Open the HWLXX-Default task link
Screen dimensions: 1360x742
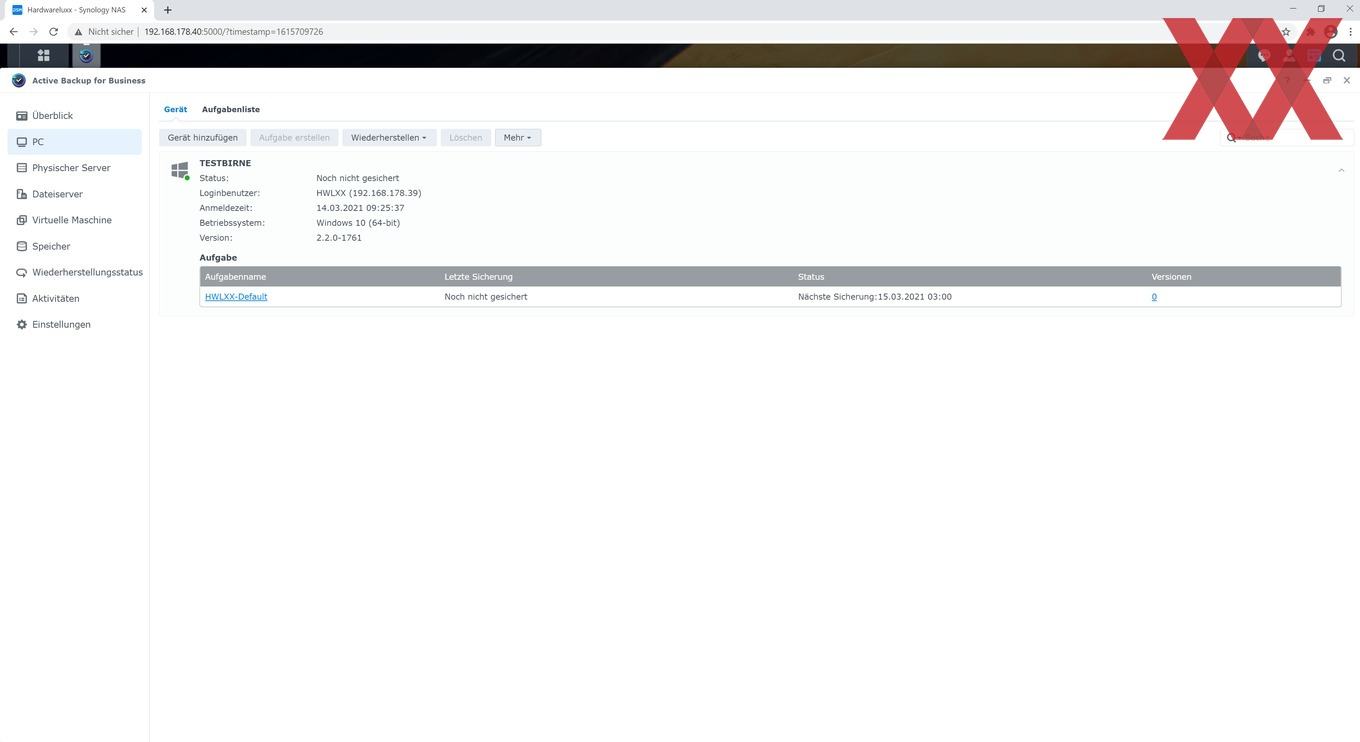point(236,297)
